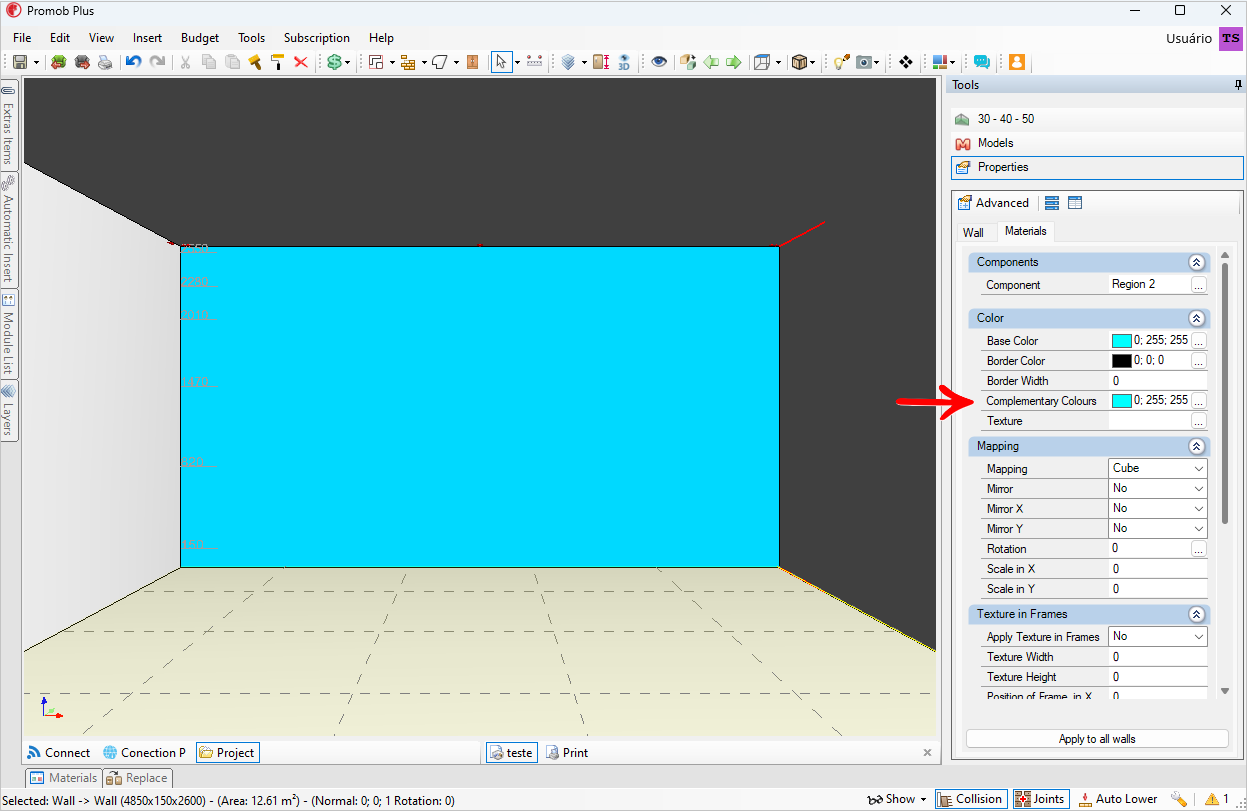This screenshot has width=1247, height=811.
Task: Open the Insert menu
Action: (x=147, y=38)
